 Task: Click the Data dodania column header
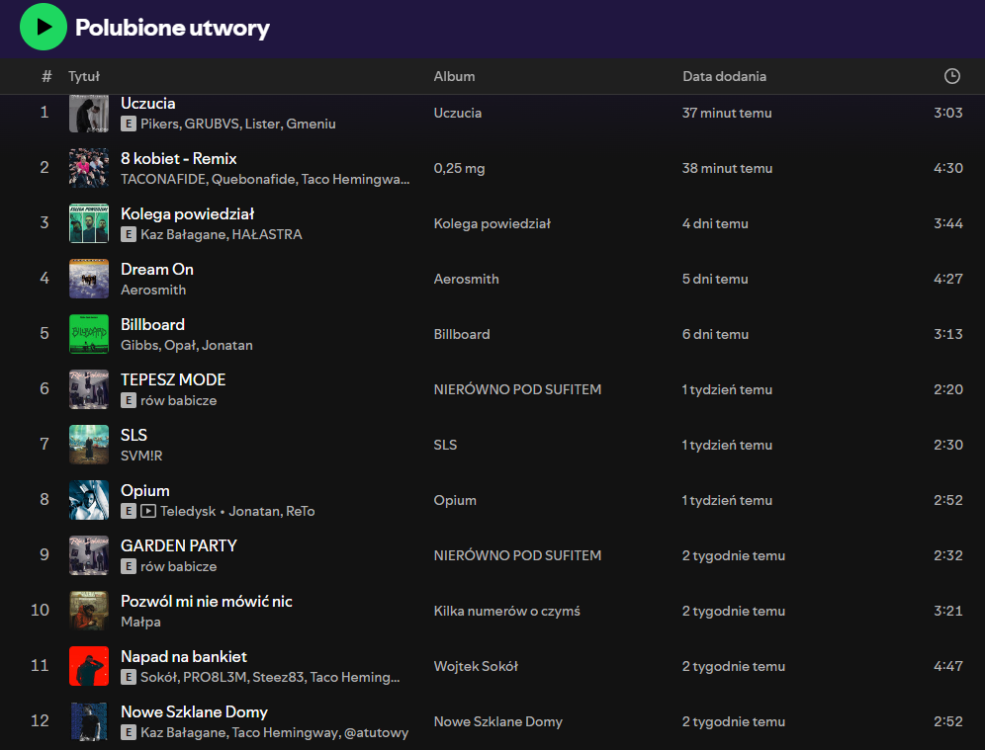click(724, 76)
